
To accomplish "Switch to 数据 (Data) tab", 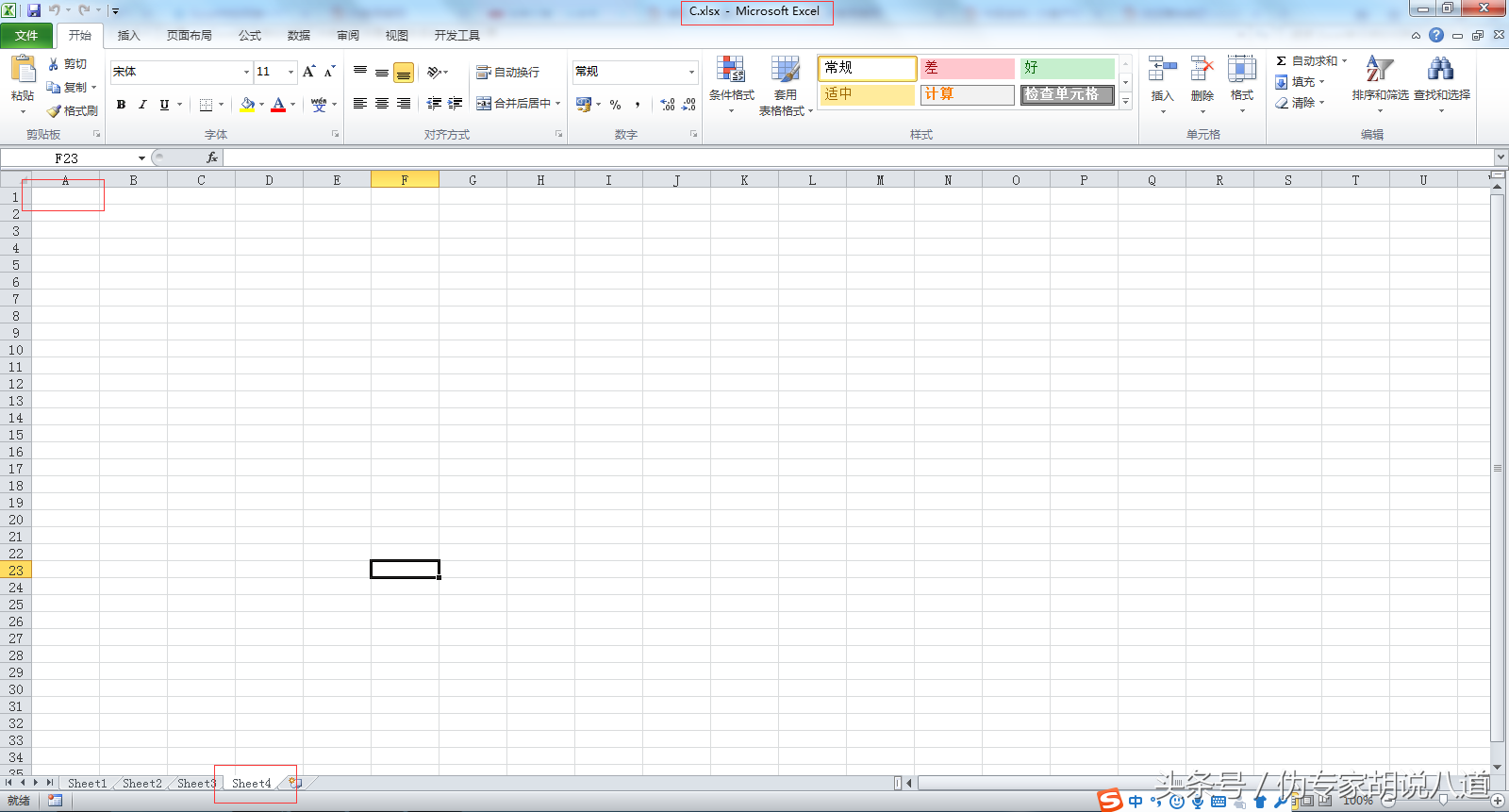I will tap(299, 36).
